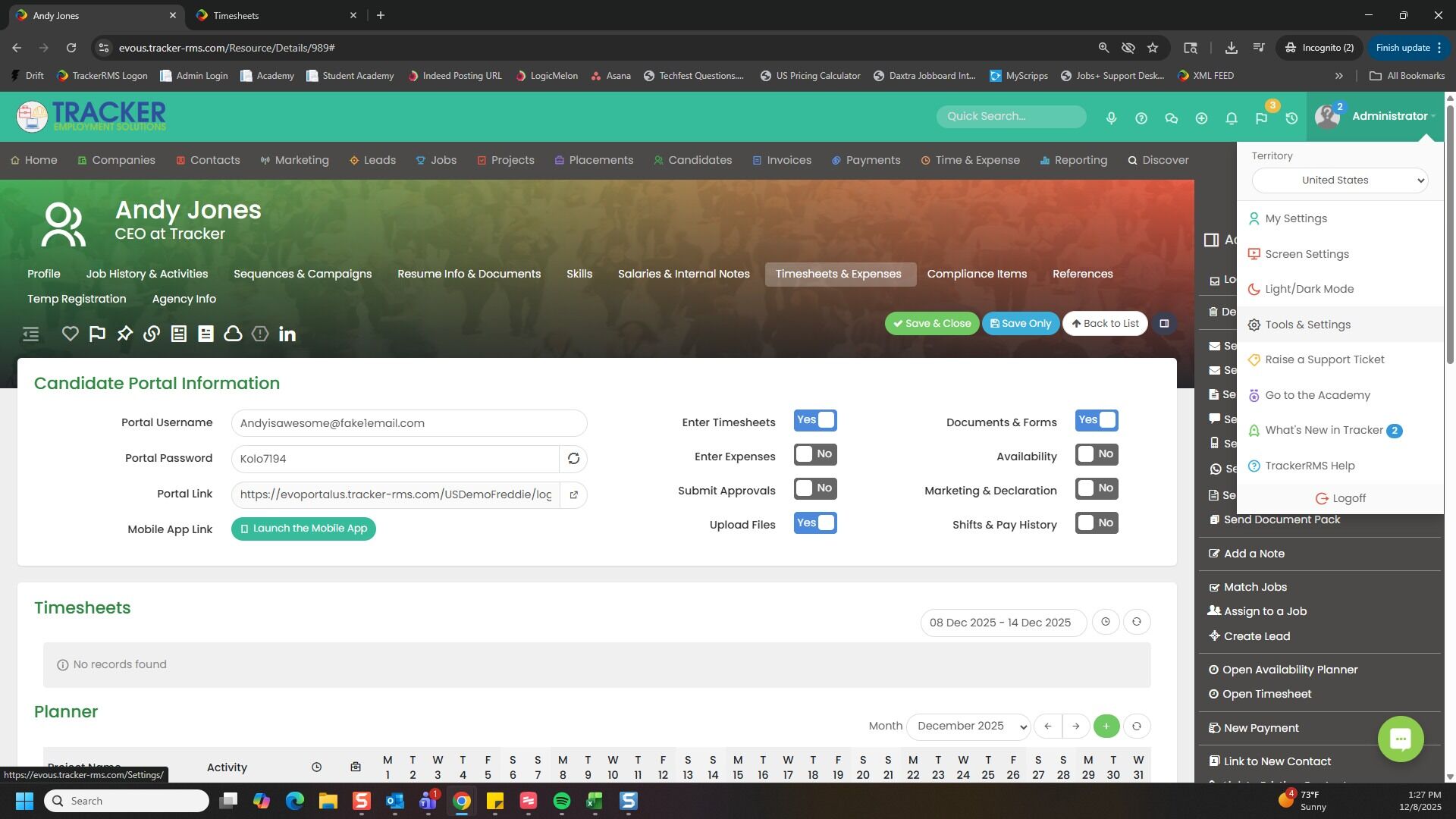Click the Save & Close button
1456x819 pixels.
click(x=931, y=324)
